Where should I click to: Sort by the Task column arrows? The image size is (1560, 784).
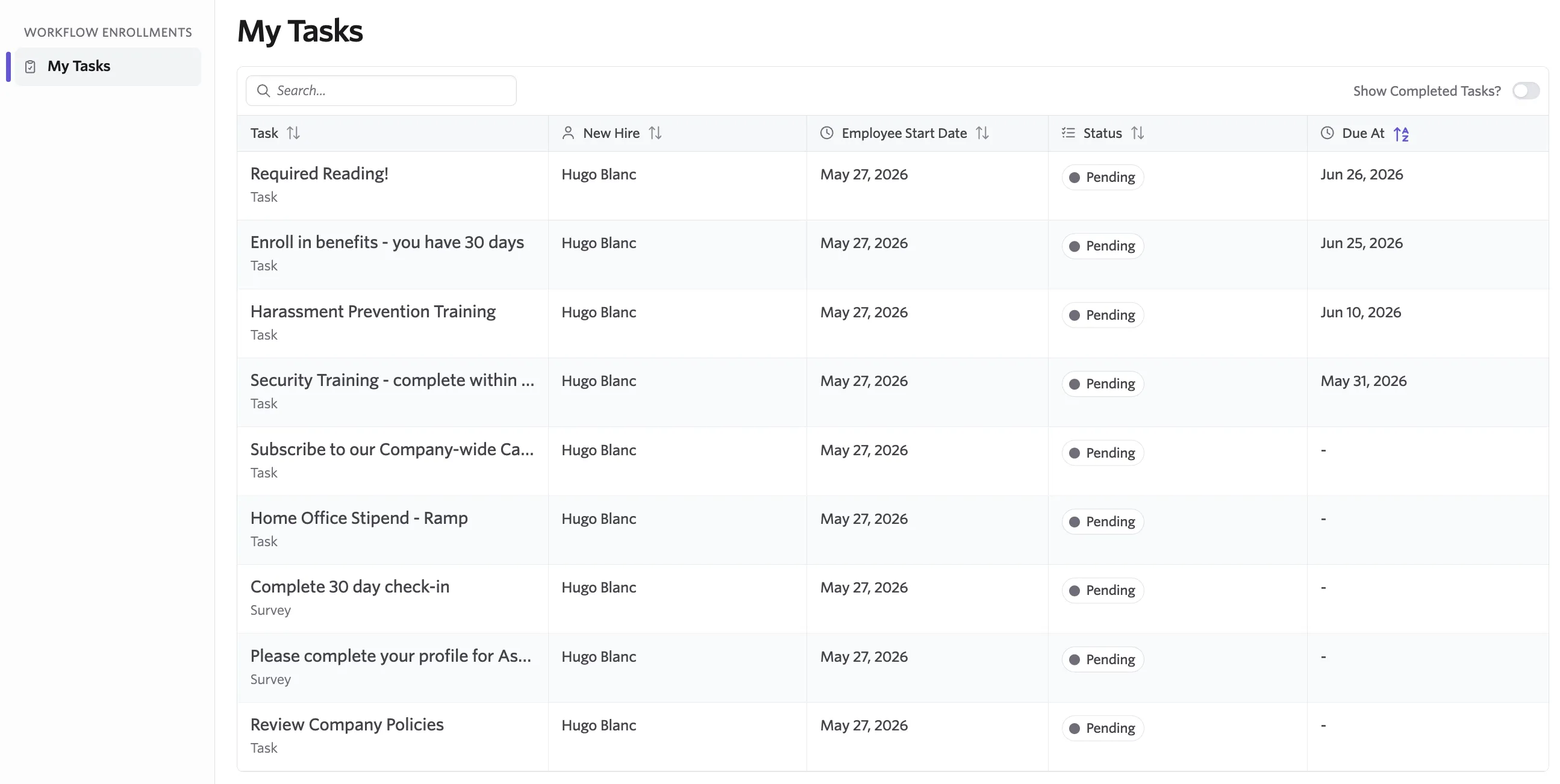tap(293, 133)
